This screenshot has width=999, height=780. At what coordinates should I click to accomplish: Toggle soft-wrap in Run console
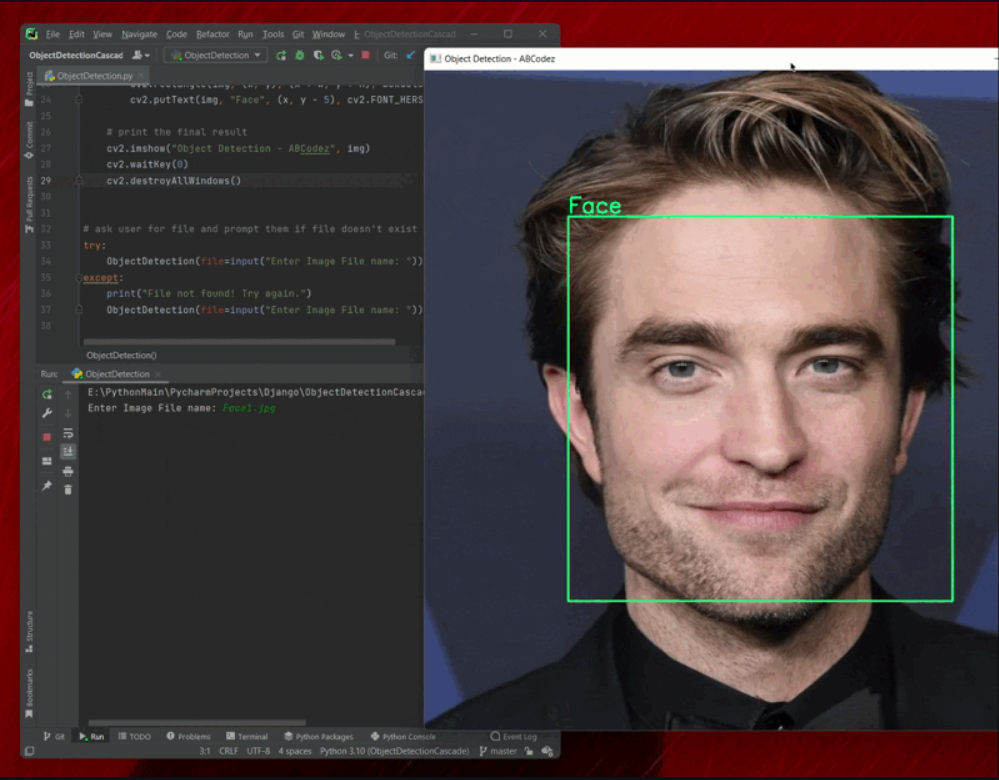(68, 434)
